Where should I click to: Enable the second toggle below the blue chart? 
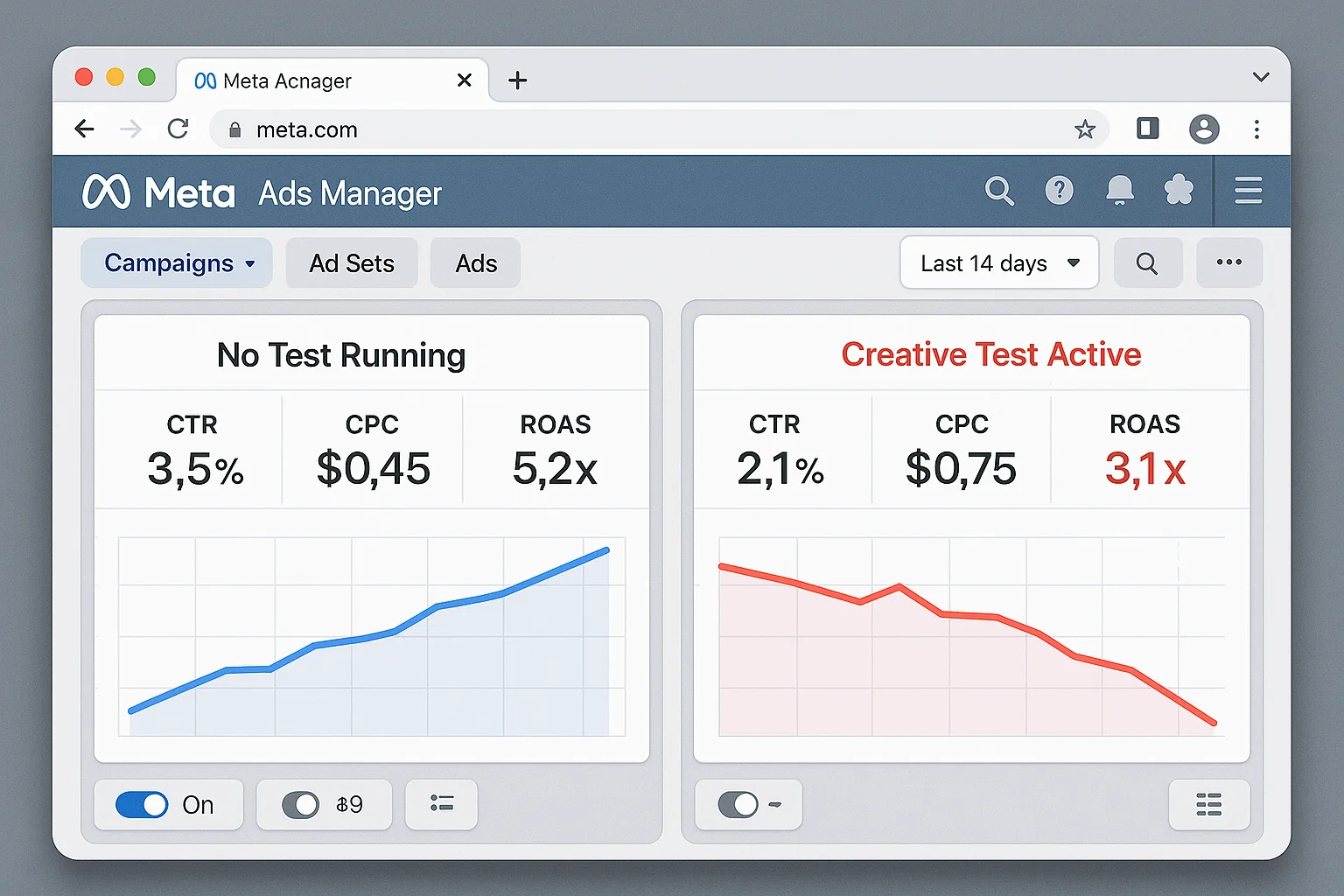tap(302, 804)
